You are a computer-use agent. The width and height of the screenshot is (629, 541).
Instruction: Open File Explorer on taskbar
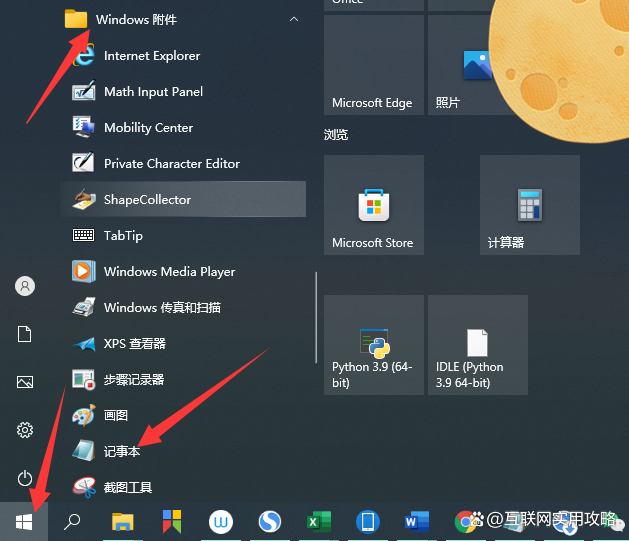[x=122, y=522]
